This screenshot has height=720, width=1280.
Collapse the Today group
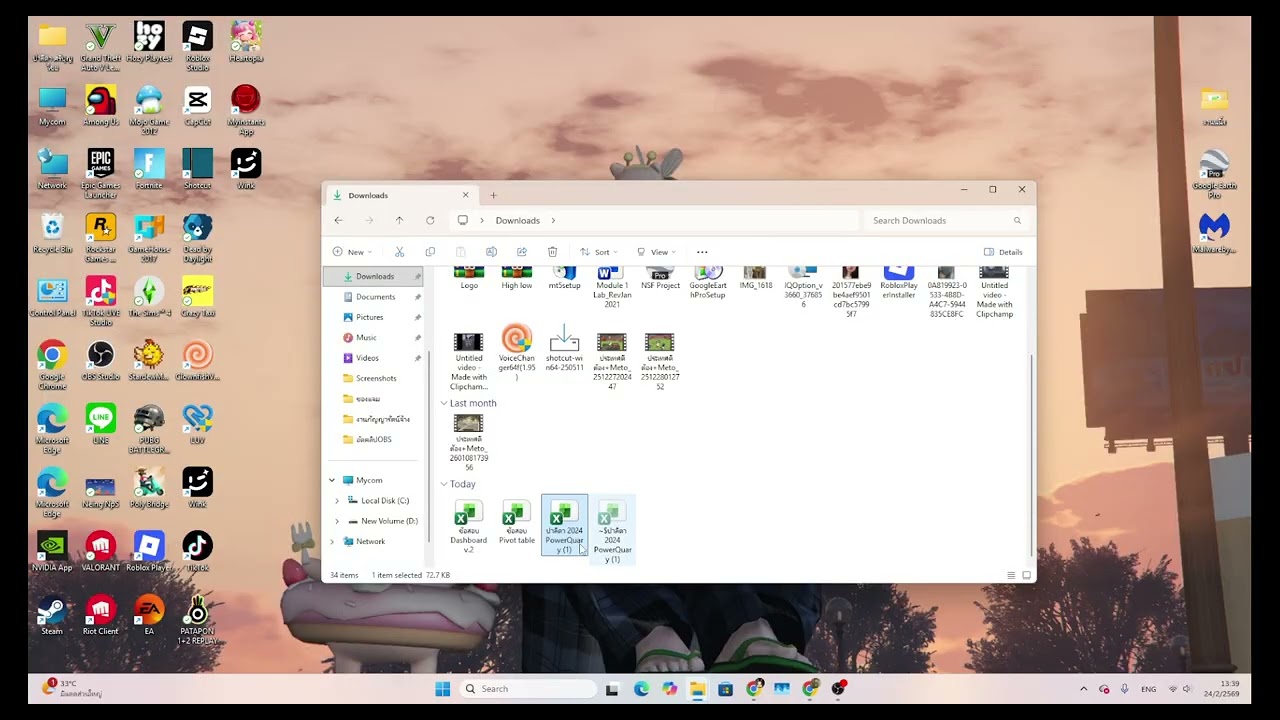pyautogui.click(x=444, y=484)
